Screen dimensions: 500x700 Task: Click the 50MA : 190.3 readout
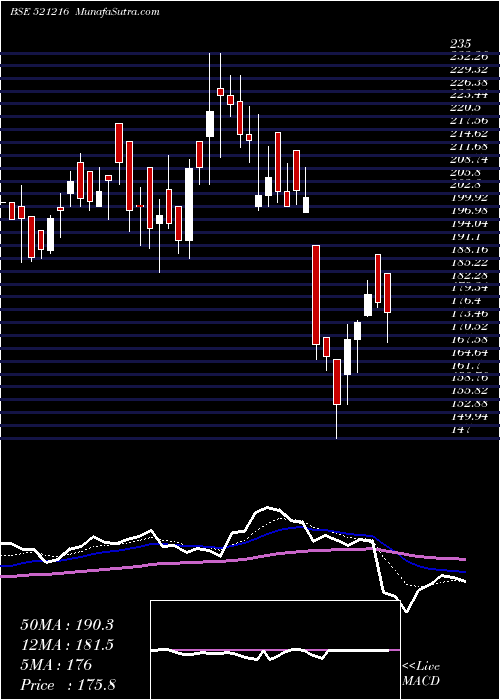(67, 625)
